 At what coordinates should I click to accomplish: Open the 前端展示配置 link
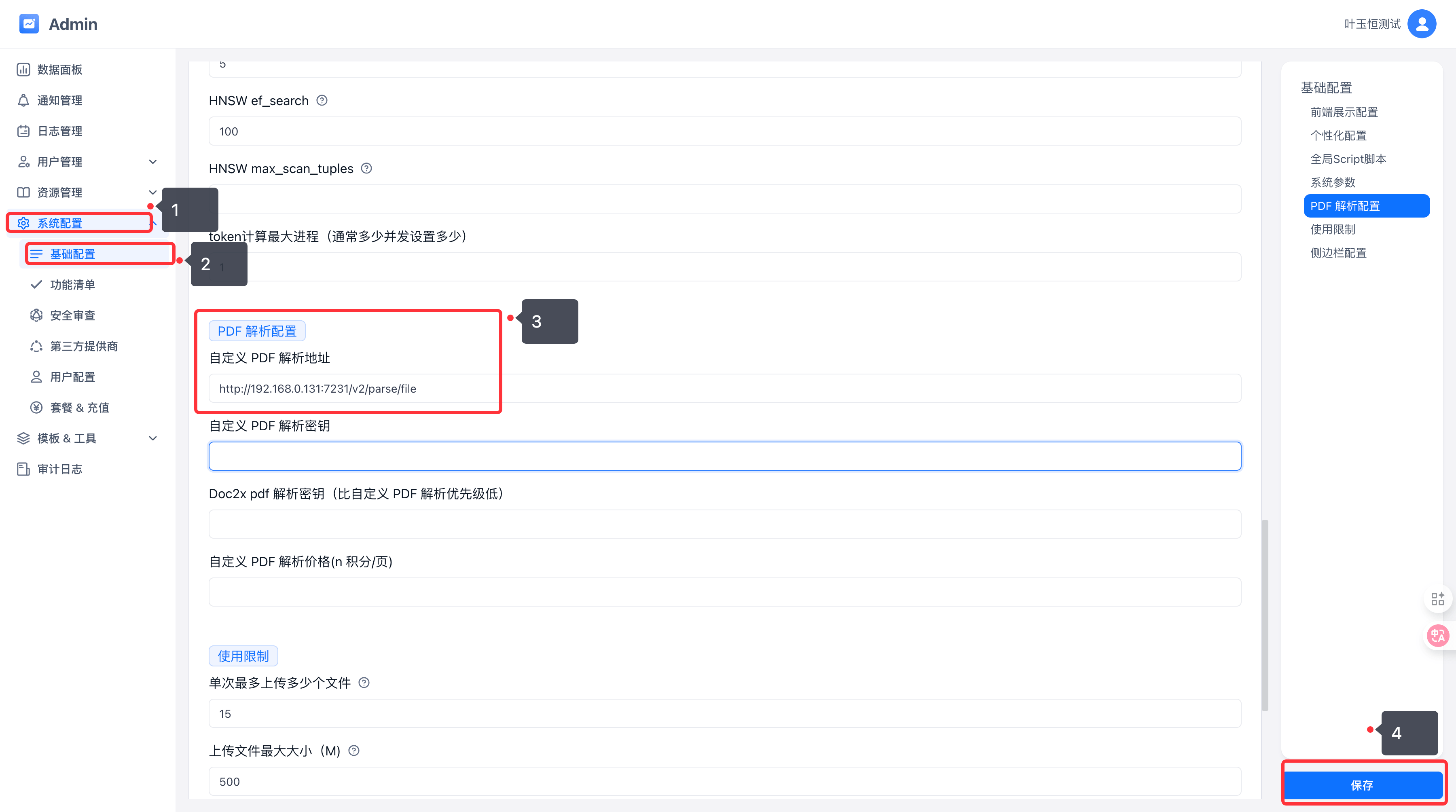coord(1344,112)
